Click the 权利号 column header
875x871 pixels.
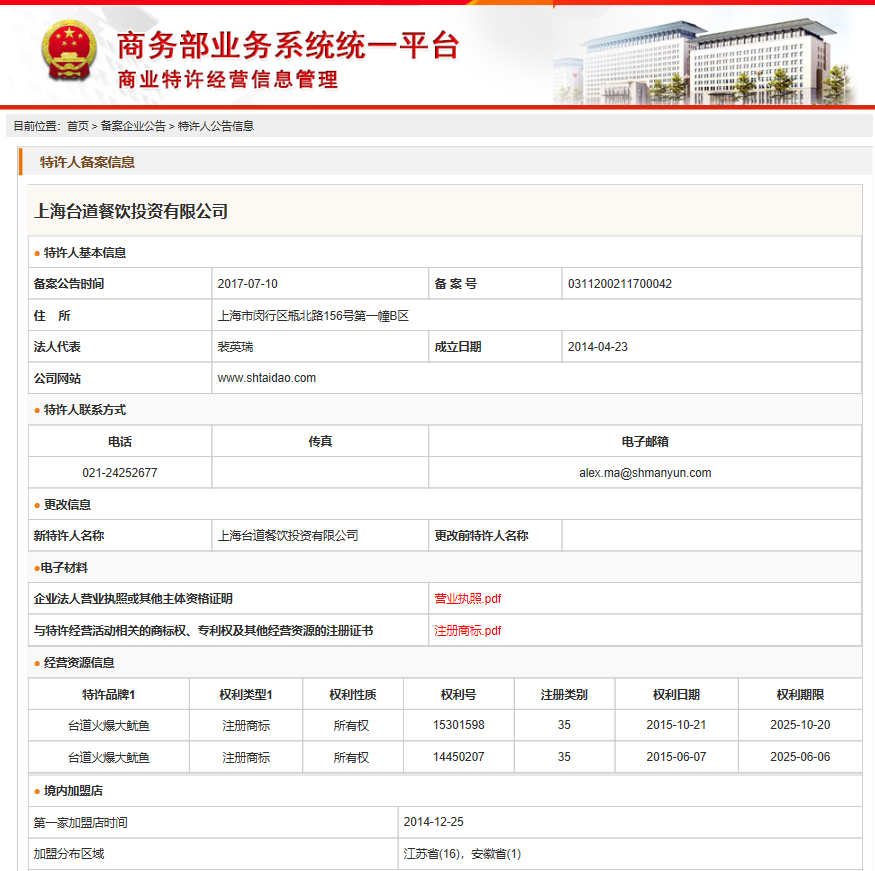pos(459,694)
